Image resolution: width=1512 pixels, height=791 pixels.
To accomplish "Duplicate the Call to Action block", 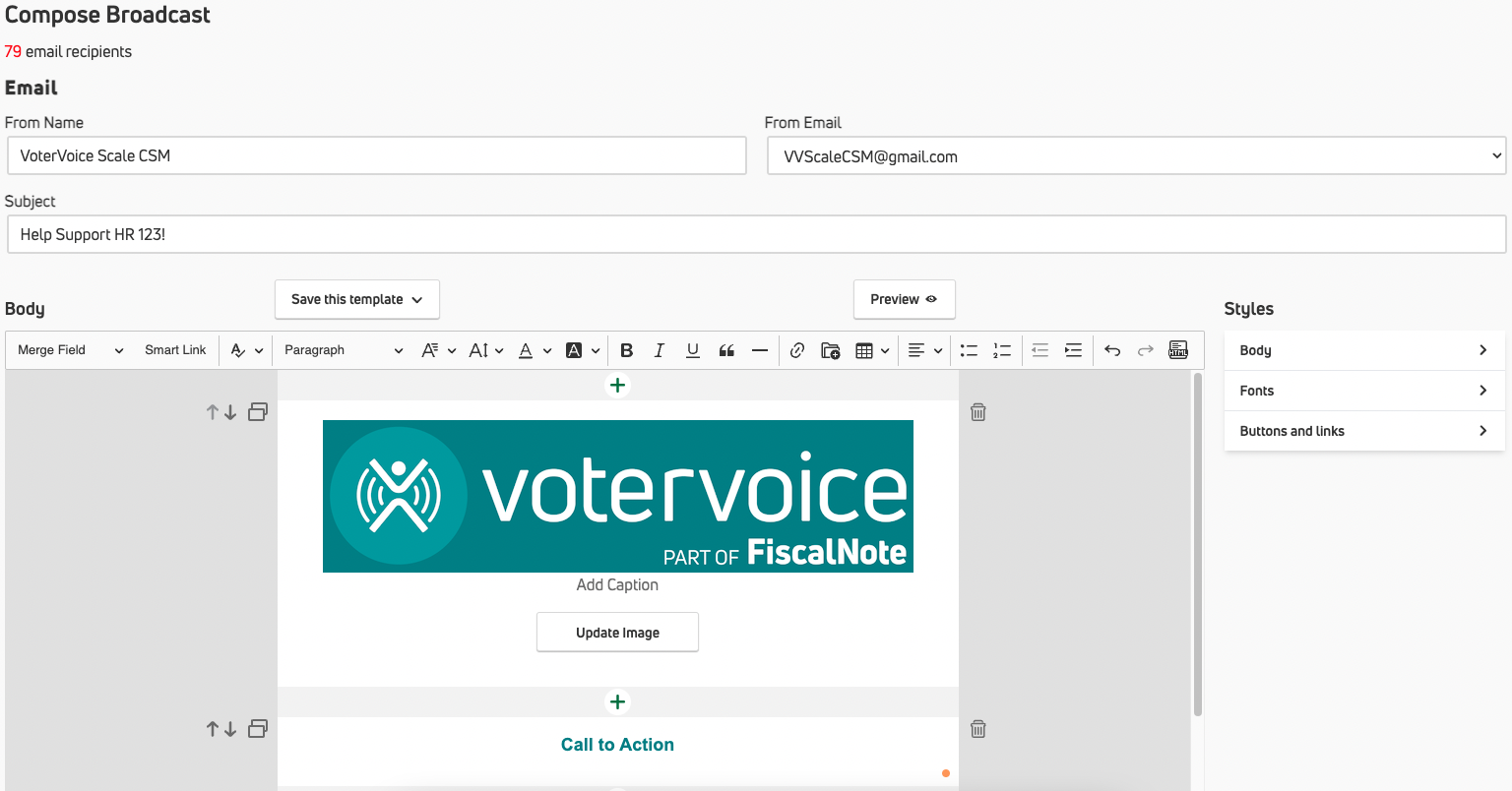I will click(x=258, y=729).
